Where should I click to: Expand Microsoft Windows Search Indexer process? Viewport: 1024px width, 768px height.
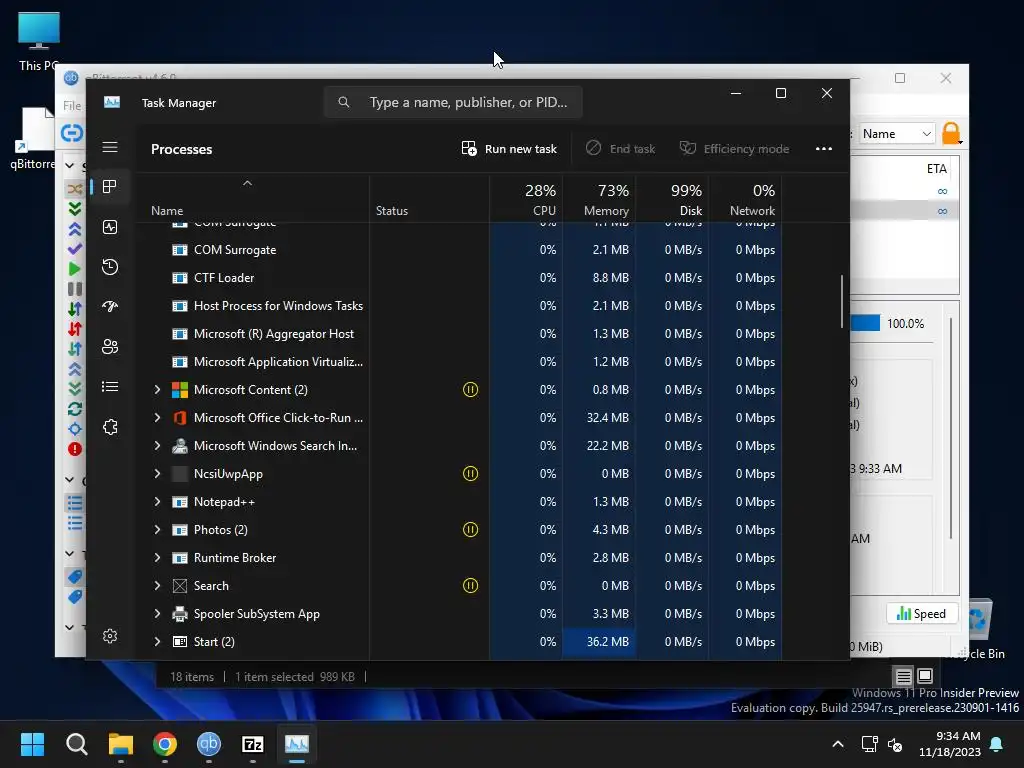[x=157, y=446]
